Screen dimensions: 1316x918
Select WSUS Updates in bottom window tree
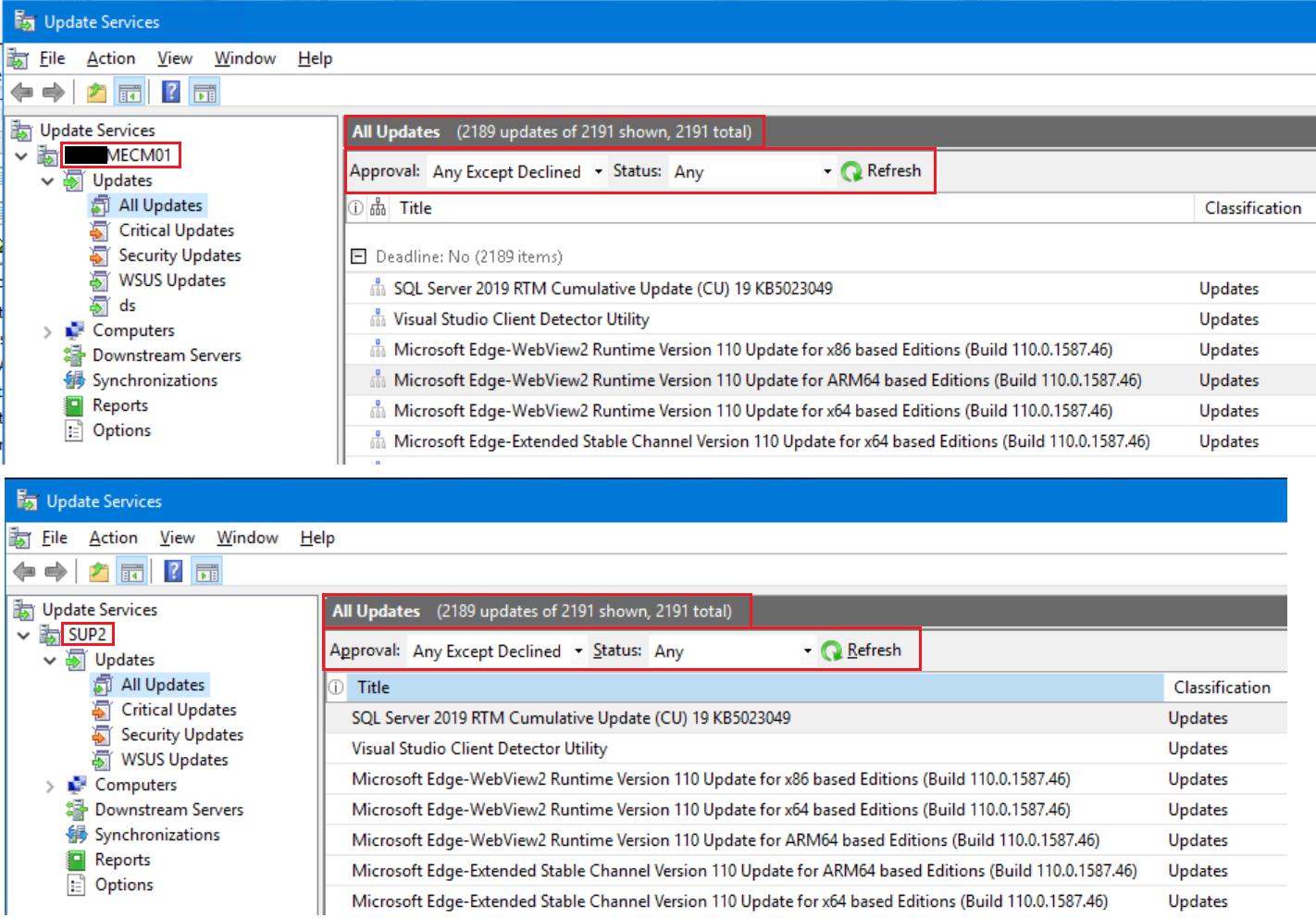pyautogui.click(x=174, y=760)
